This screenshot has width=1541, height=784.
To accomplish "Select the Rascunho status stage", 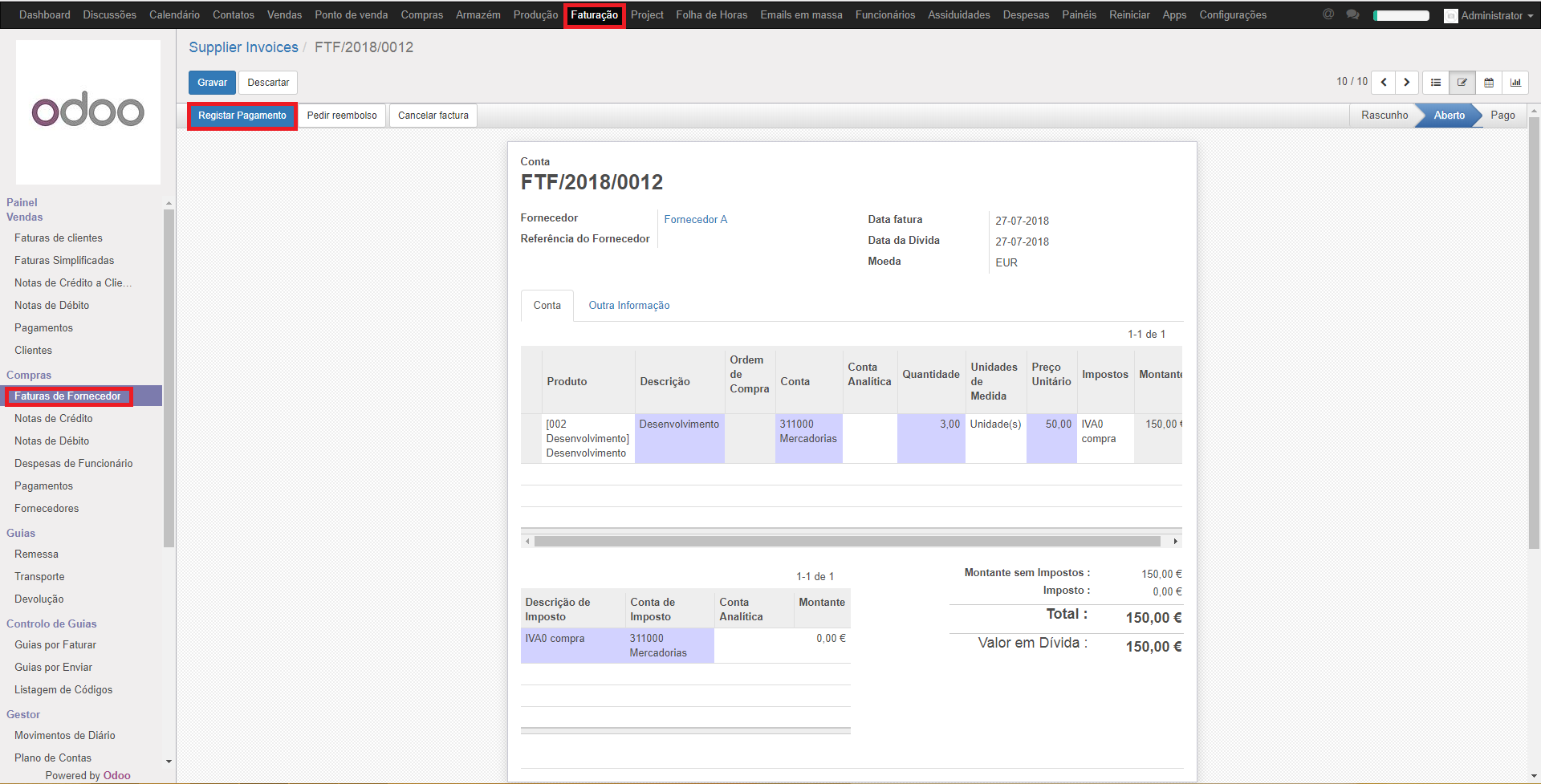I will pyautogui.click(x=1384, y=116).
